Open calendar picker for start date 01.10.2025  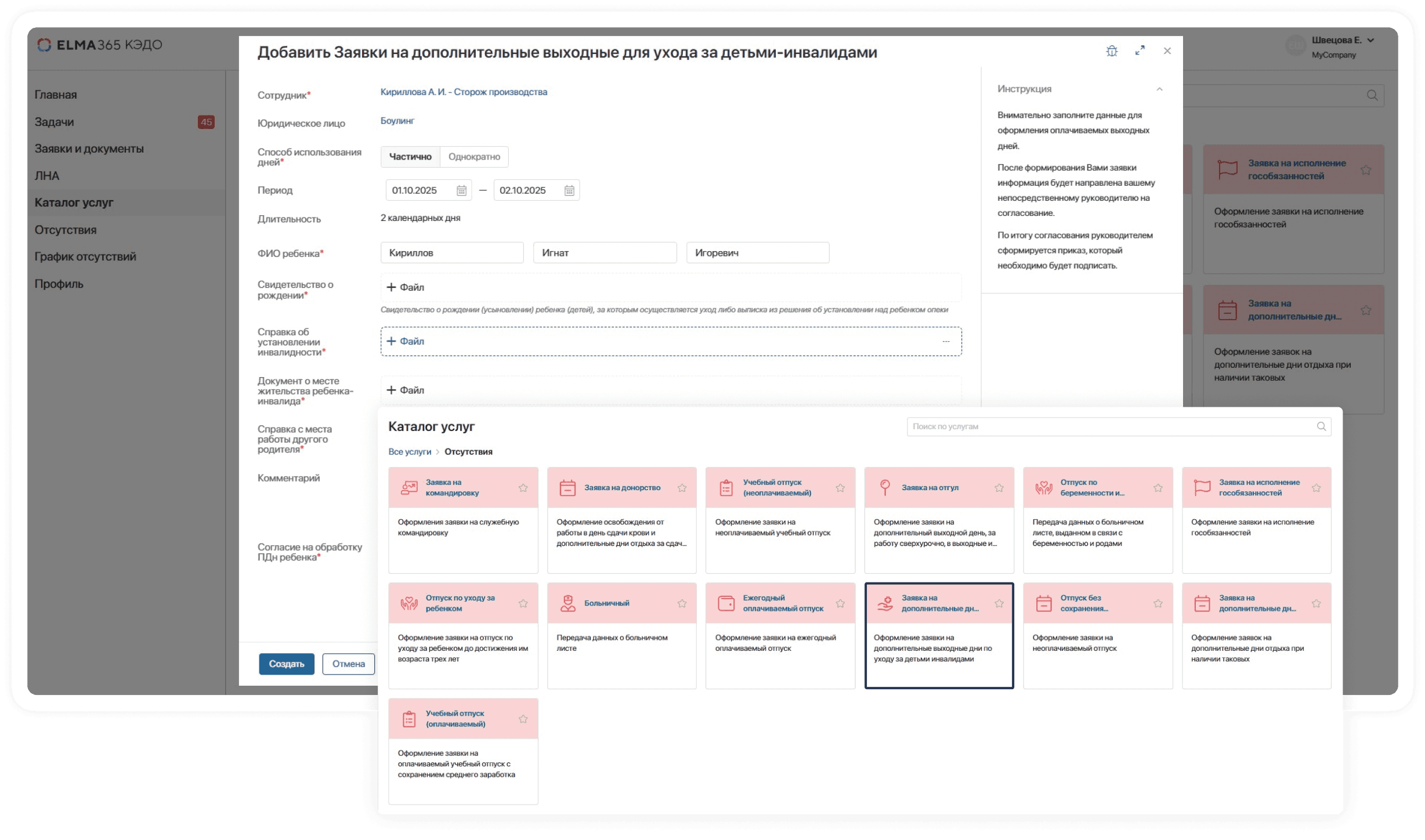[x=461, y=191]
